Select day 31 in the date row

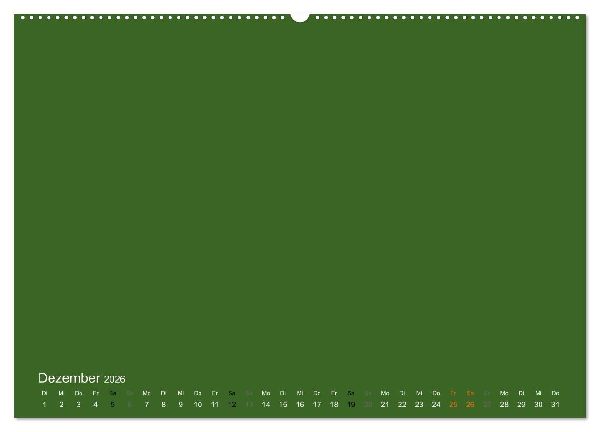click(556, 404)
